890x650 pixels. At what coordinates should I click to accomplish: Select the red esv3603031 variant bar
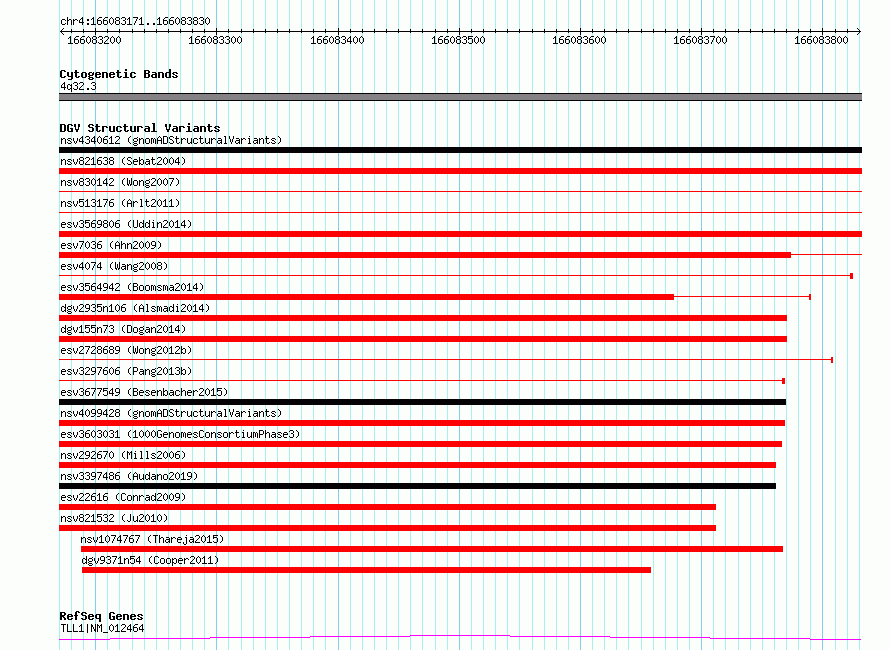click(421, 444)
